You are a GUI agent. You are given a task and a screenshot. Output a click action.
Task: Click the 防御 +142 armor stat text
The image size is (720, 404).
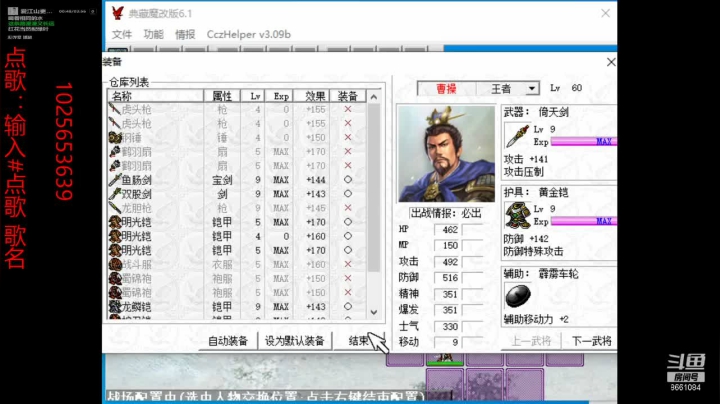click(526, 239)
